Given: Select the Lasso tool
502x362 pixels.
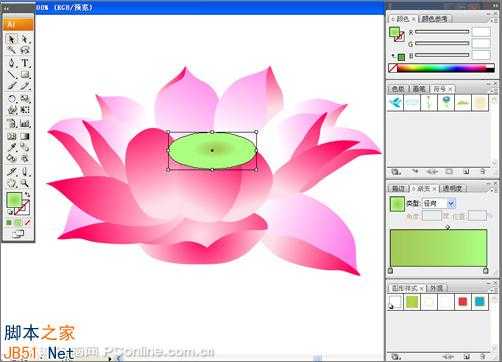Looking at the screenshot, I should tap(25, 50).
